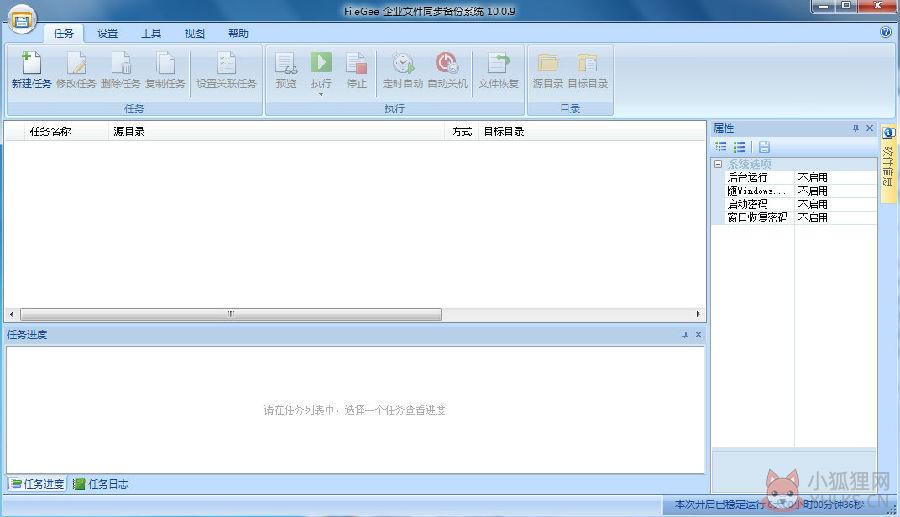Viewport: 900px width, 517px height.
Task: Click the 不启用 value for 随Windows...
Action: click(812, 191)
